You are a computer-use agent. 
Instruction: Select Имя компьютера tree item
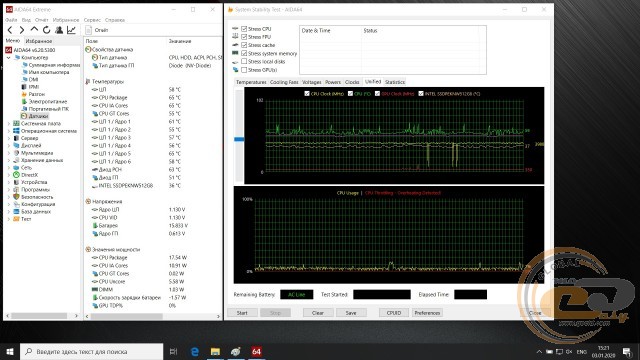click(49, 72)
